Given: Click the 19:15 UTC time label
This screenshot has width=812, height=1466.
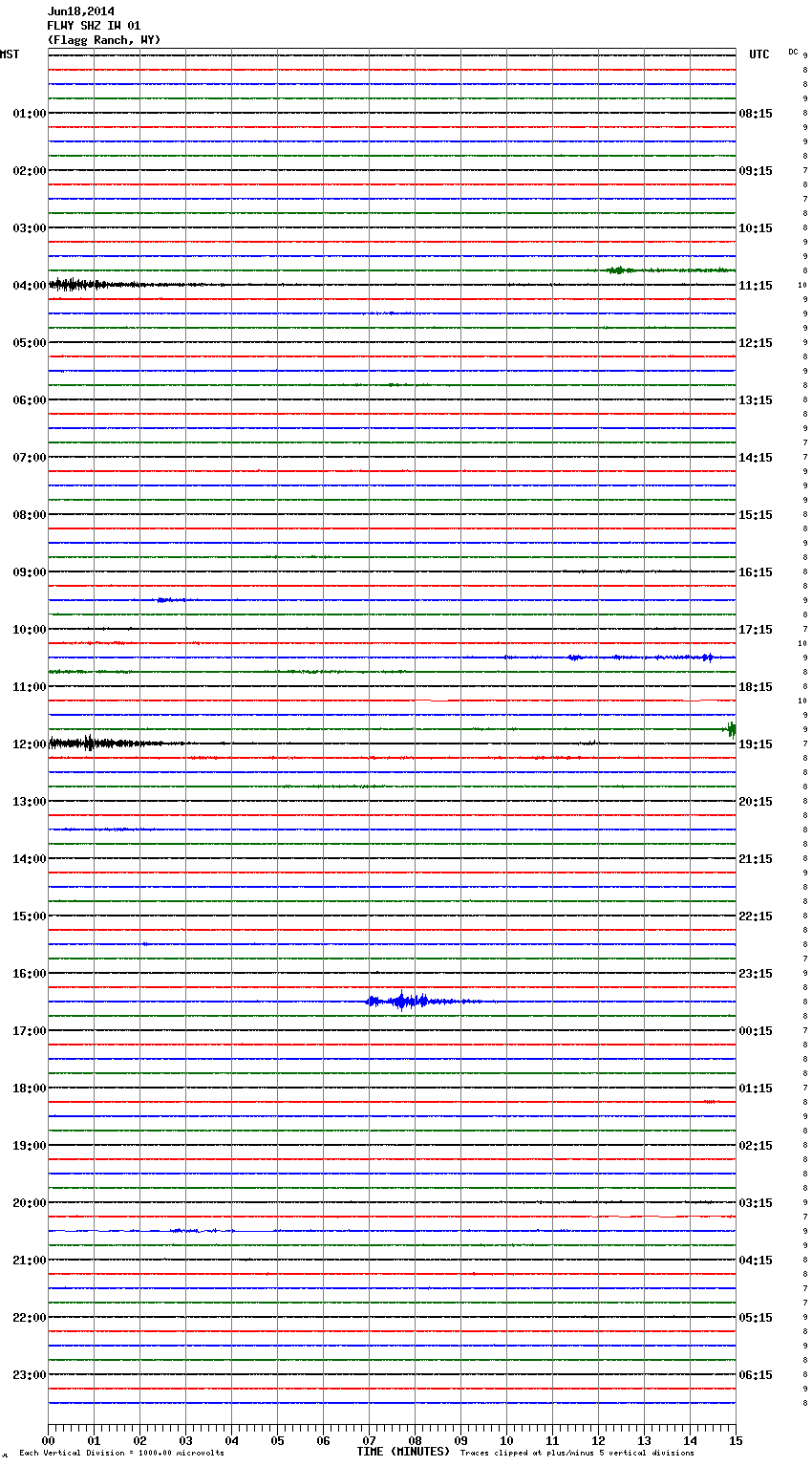Looking at the screenshot, I should point(756,744).
